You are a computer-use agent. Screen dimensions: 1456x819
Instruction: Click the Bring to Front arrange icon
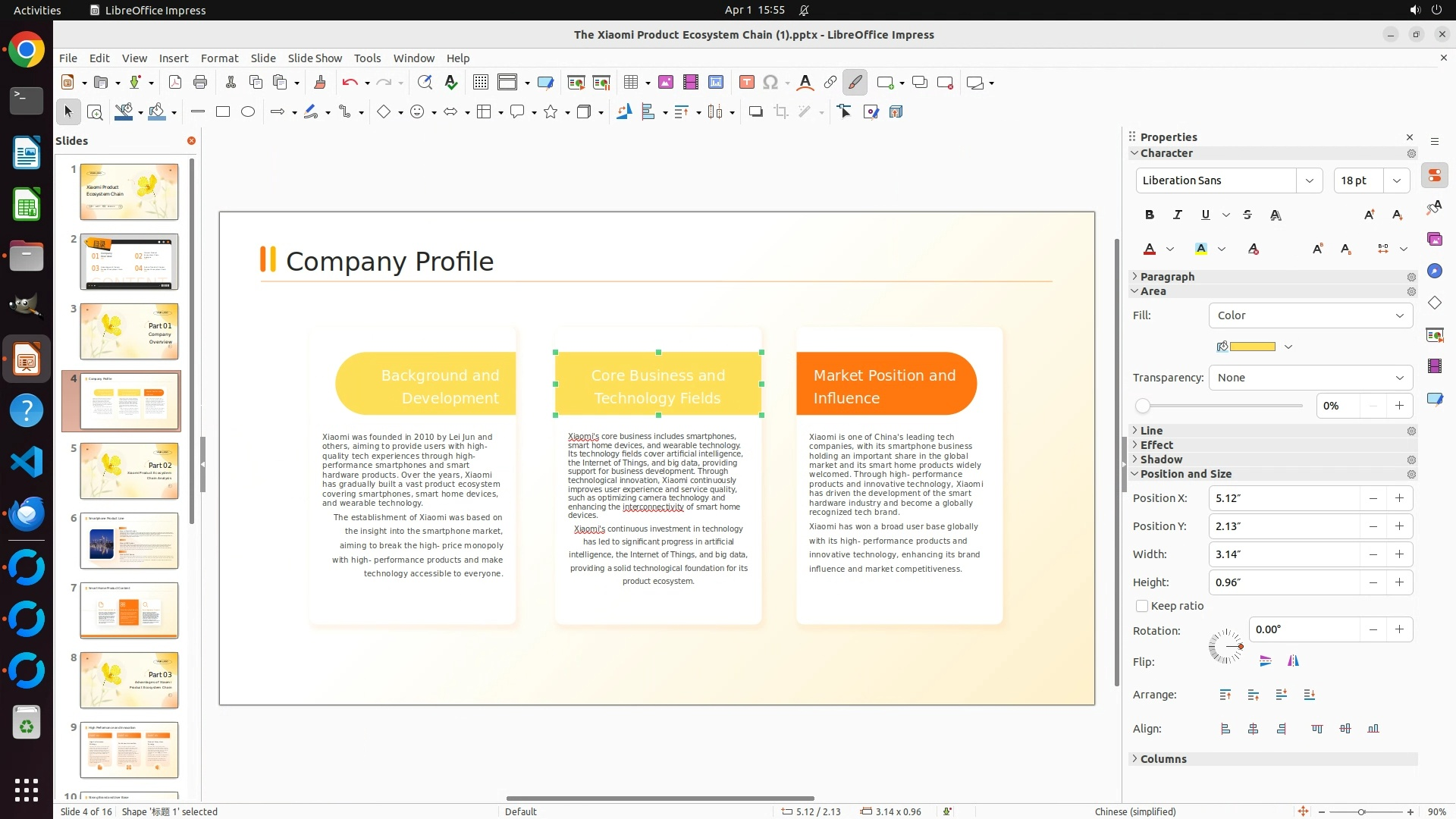click(1225, 695)
